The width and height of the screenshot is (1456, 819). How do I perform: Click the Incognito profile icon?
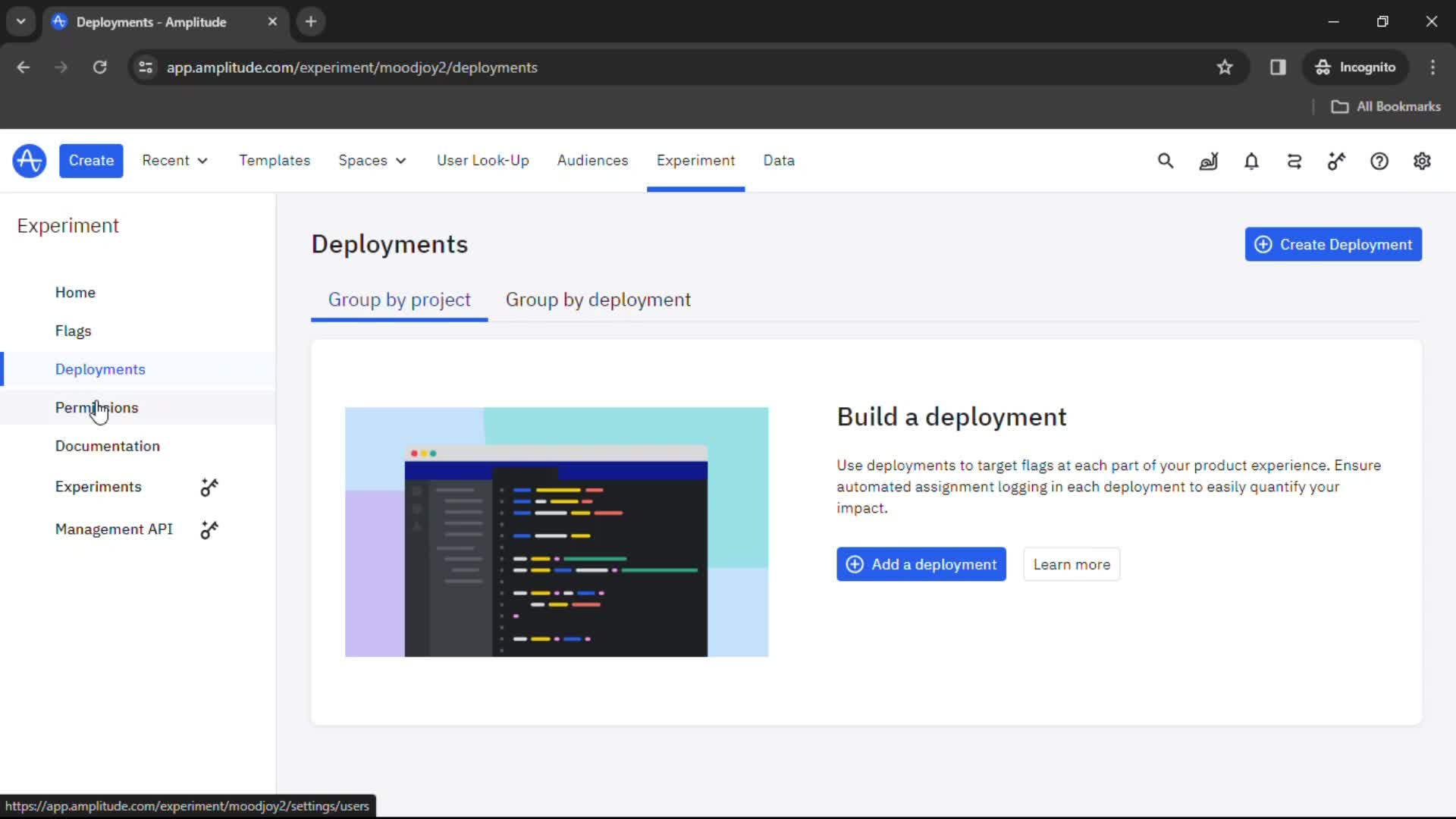(x=1322, y=67)
